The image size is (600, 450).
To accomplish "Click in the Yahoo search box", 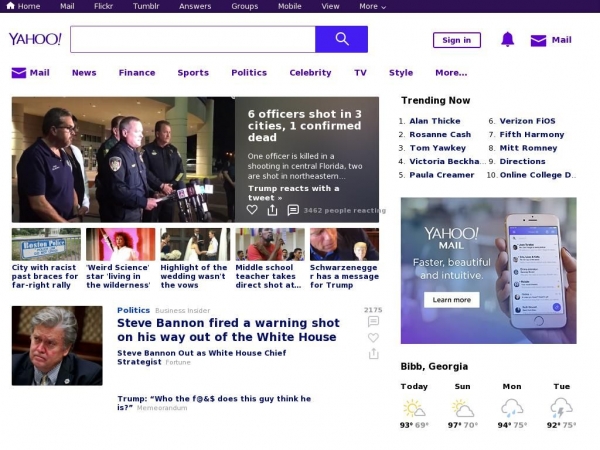I will tap(193, 39).
